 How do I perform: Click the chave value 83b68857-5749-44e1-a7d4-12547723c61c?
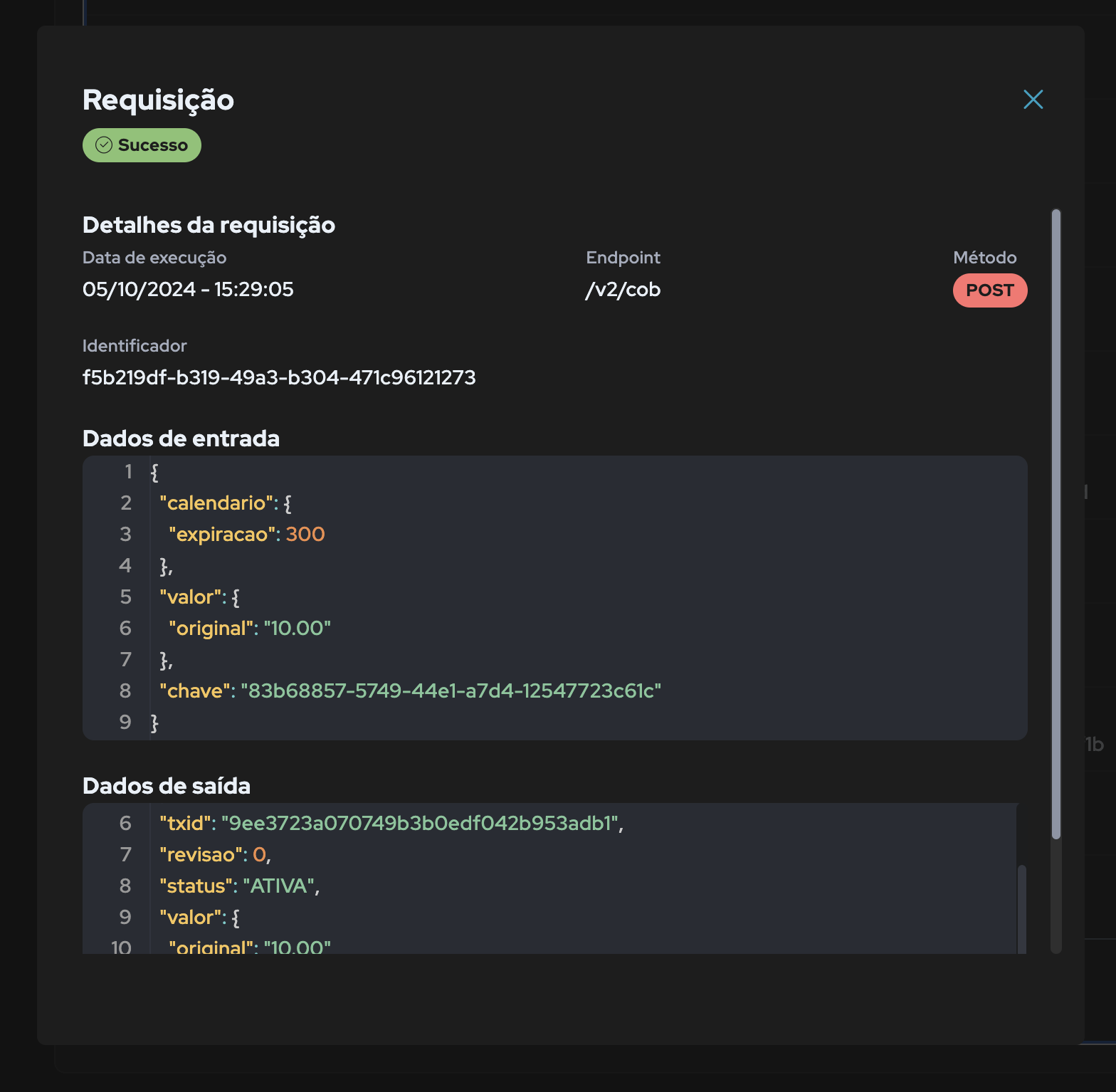pyautogui.click(x=451, y=691)
